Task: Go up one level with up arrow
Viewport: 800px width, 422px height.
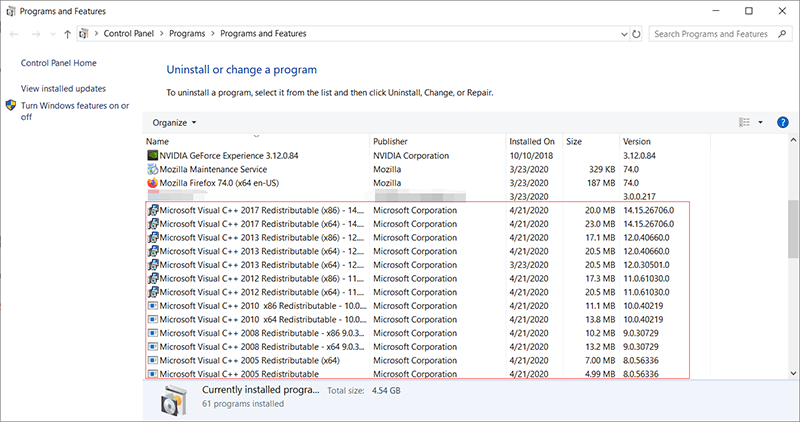Action: coord(67,34)
